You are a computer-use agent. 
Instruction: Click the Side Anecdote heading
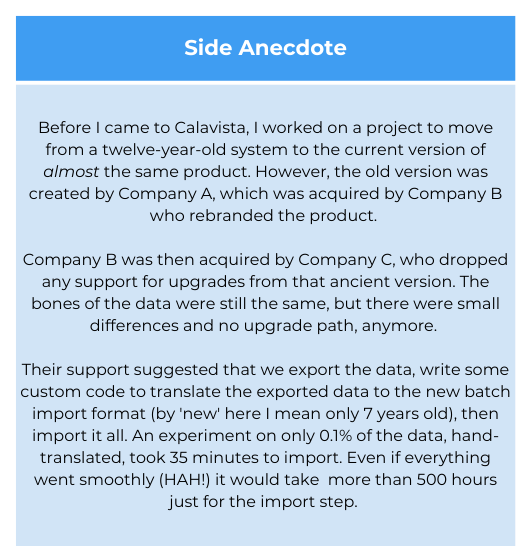pyautogui.click(x=265, y=48)
